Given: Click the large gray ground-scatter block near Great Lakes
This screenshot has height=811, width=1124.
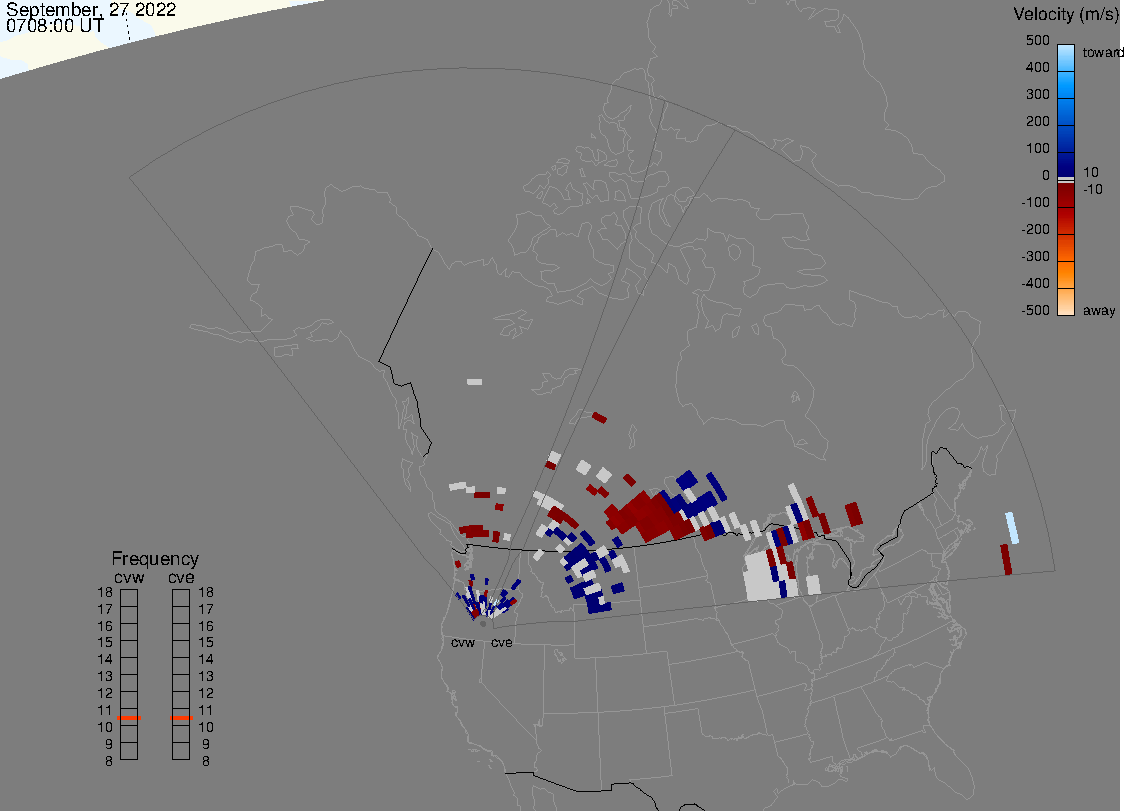Looking at the screenshot, I should 763,576.
